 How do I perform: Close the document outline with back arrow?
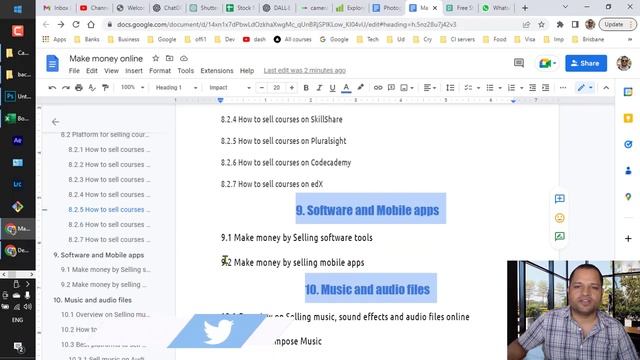coord(56,122)
